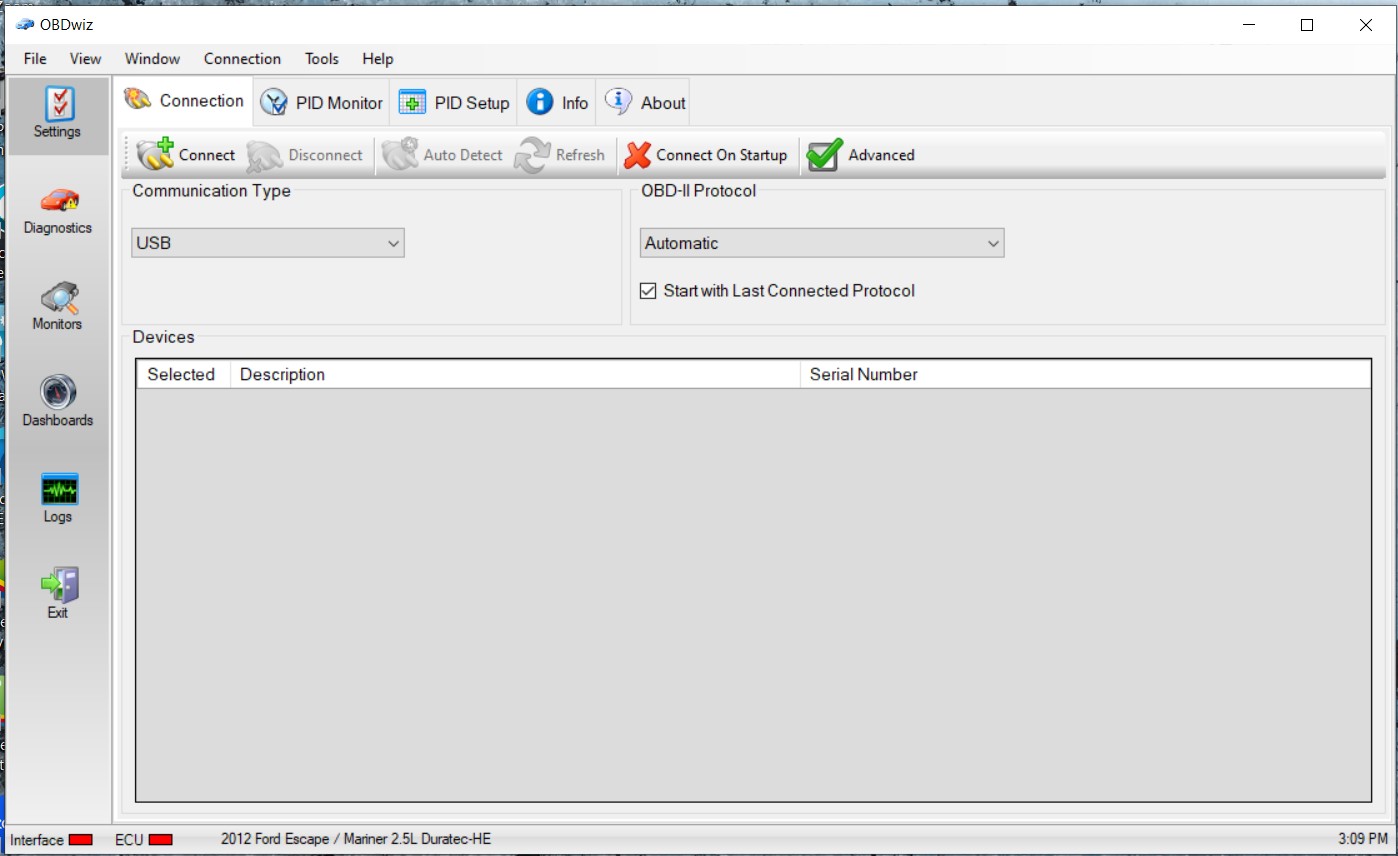Open the View menu
This screenshot has width=1398, height=856.
click(86, 59)
